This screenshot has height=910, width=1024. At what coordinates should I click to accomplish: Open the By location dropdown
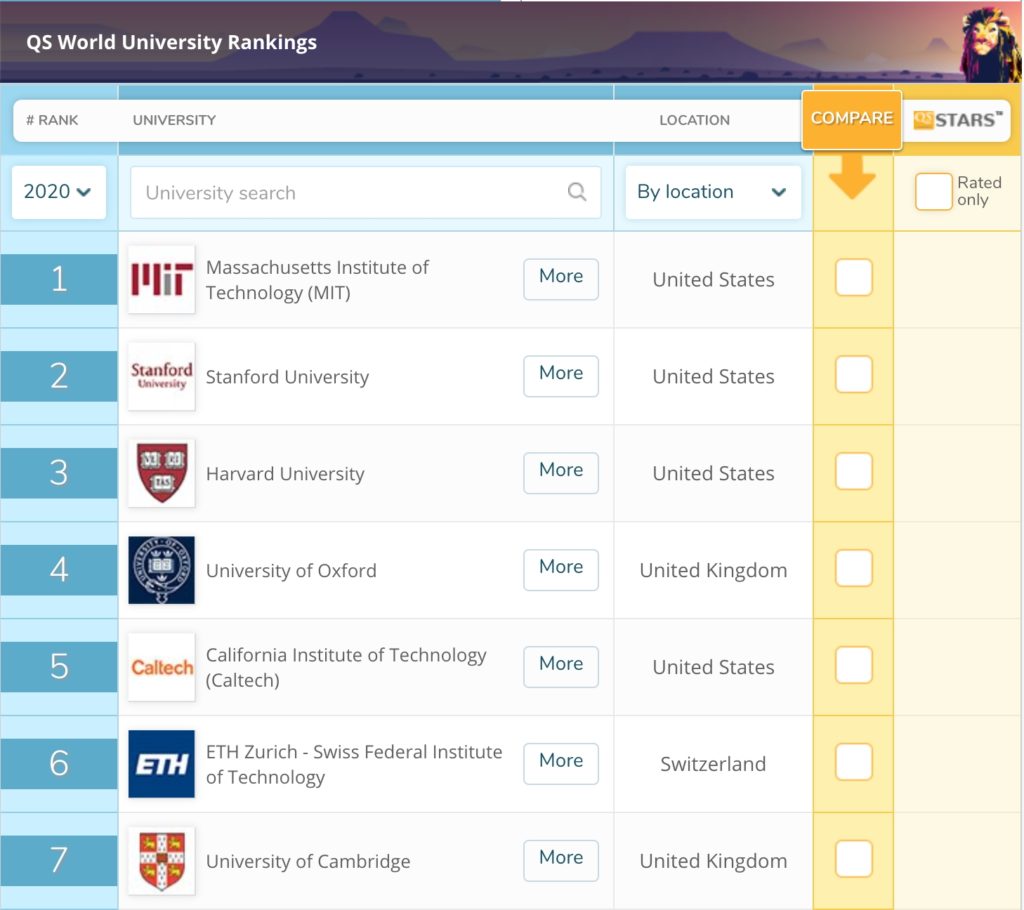click(713, 192)
